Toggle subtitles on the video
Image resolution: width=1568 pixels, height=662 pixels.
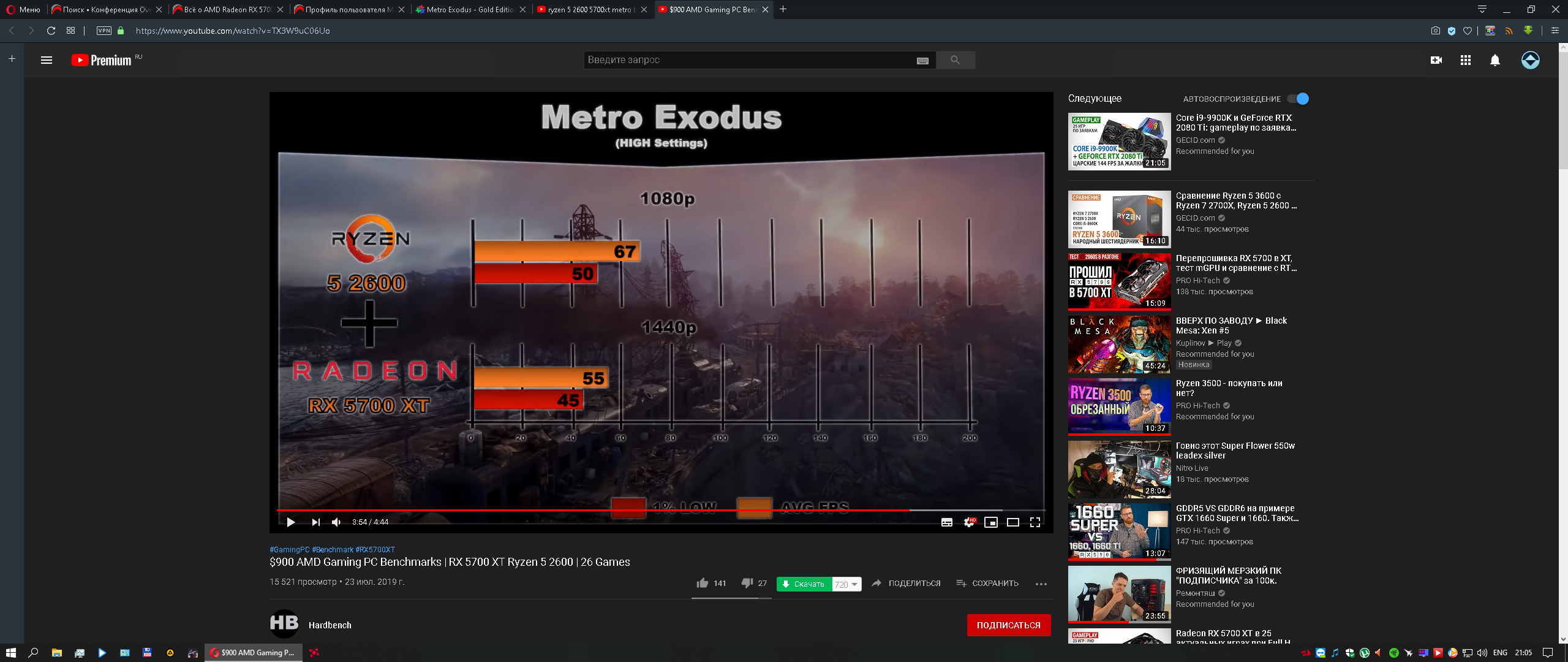pyautogui.click(x=947, y=522)
